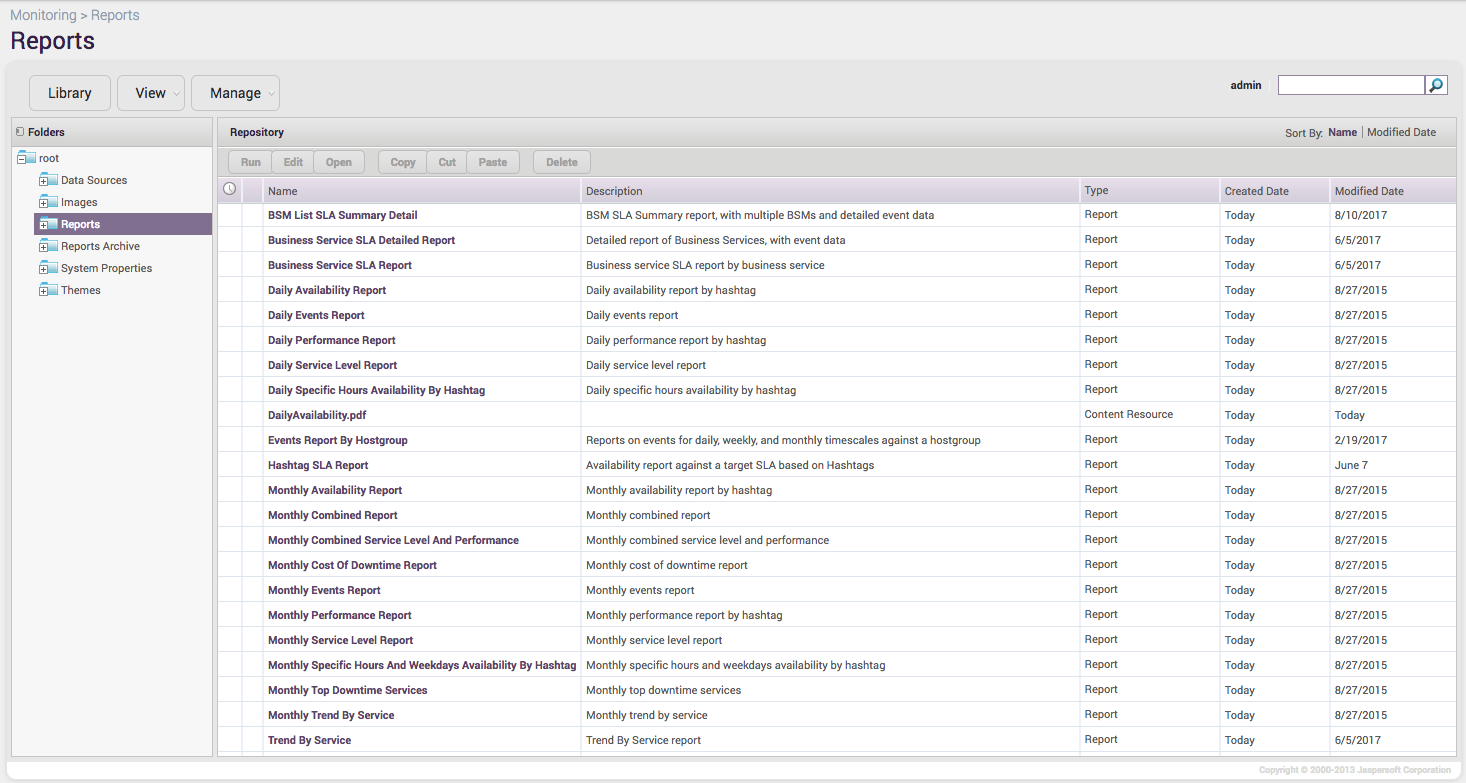
Task: Collapse the root folder tree
Action: click(x=22, y=159)
